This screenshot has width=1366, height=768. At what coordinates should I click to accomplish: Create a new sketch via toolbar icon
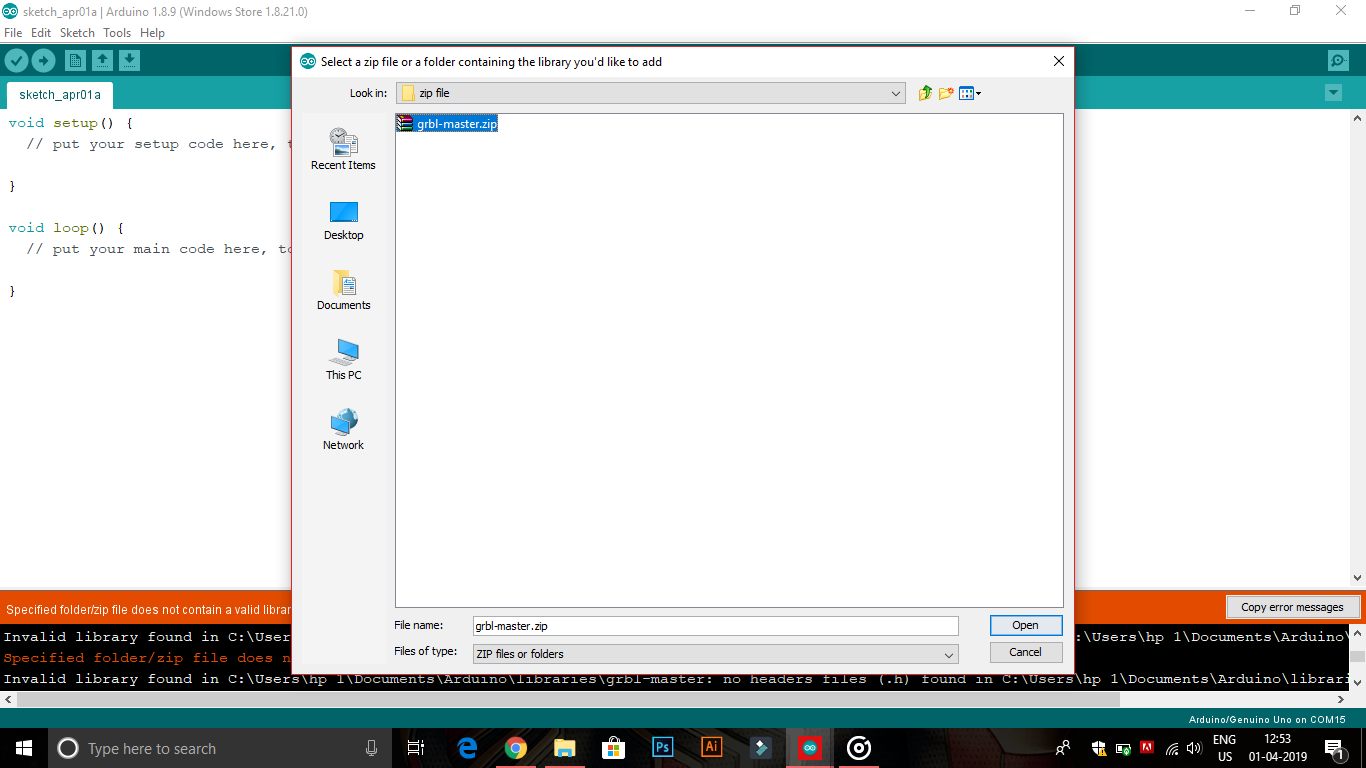(x=75, y=60)
